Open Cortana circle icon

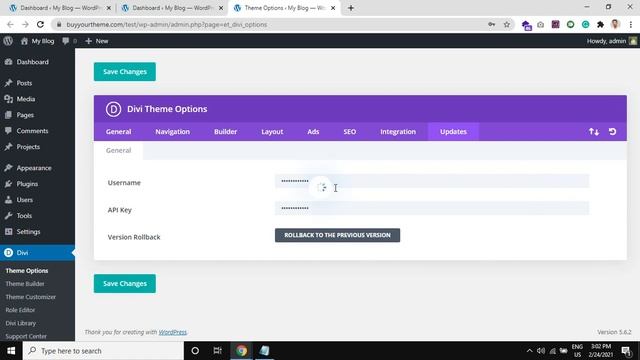pos(195,351)
